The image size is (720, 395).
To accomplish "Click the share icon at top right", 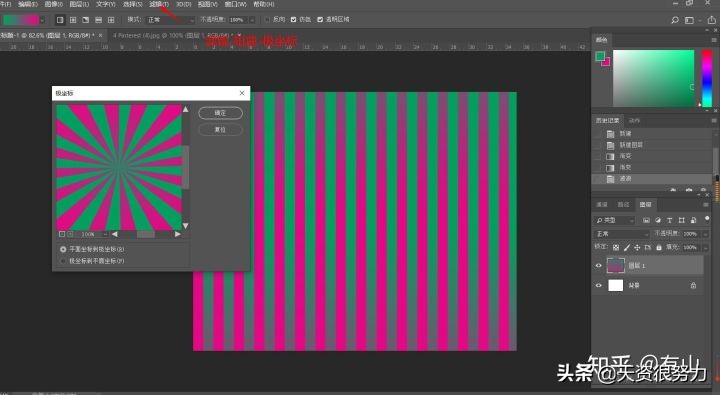I will tap(711, 19).
